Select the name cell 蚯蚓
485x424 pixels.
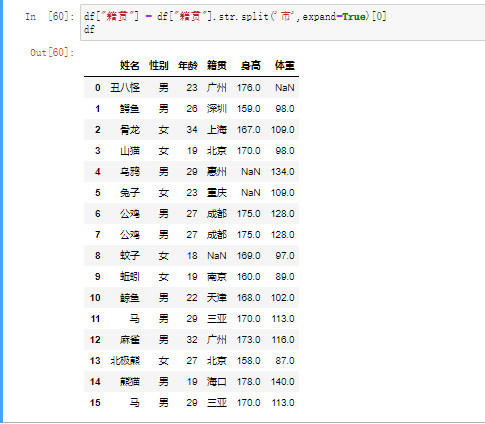[x=130, y=277]
